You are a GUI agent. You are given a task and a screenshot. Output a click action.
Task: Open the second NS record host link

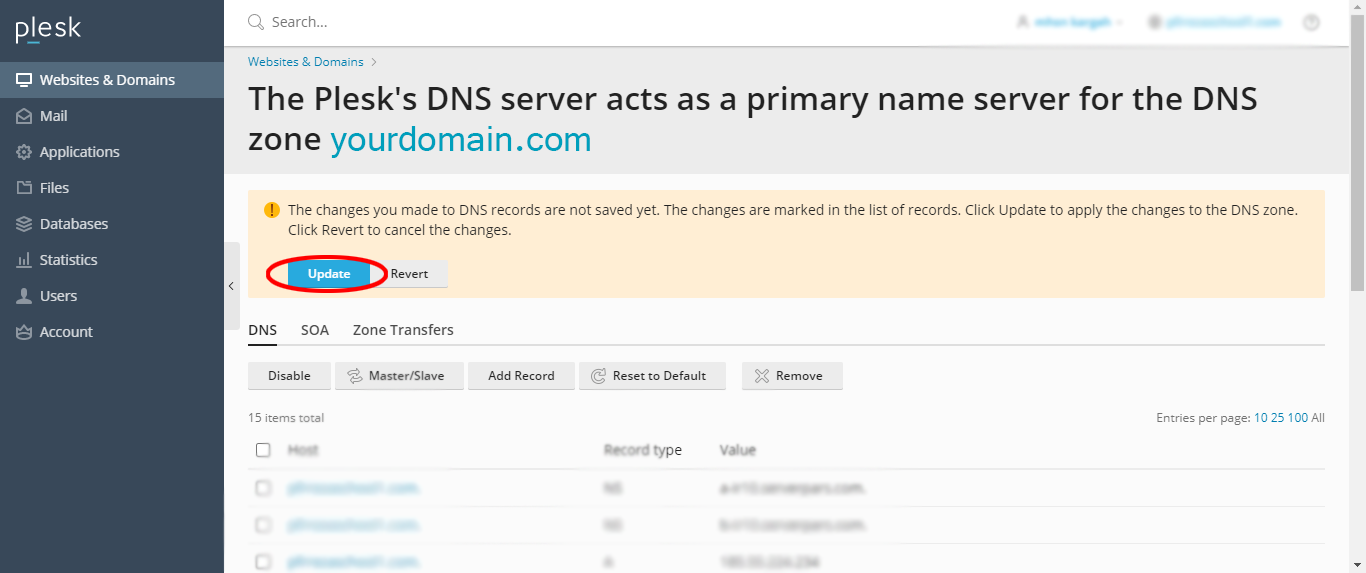tap(354, 525)
